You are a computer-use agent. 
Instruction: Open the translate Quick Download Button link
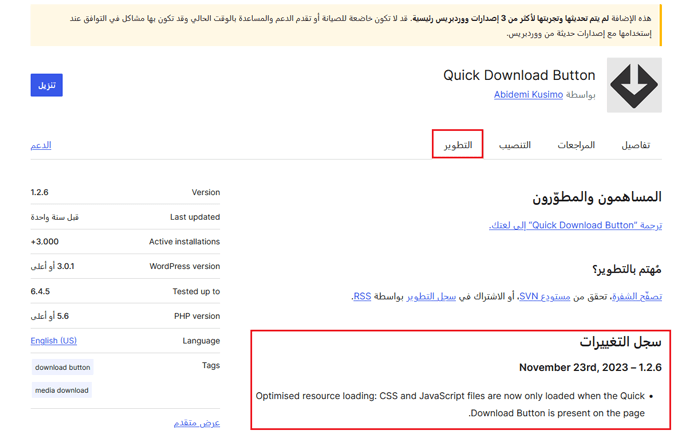coord(575,225)
